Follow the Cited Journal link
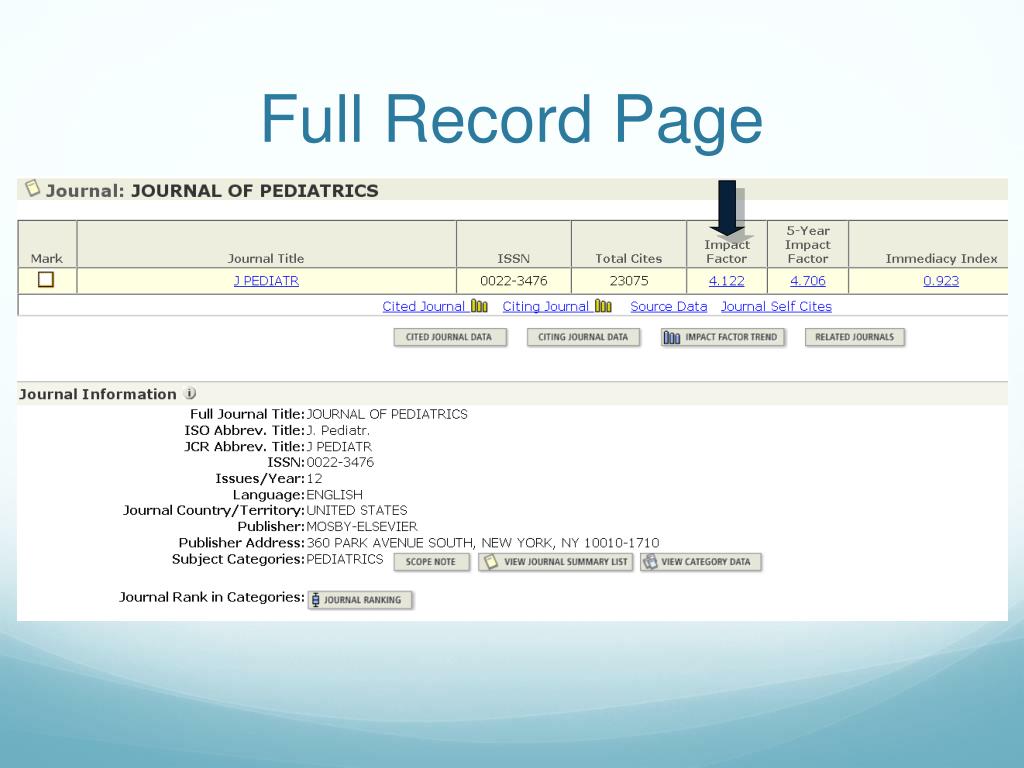Image resolution: width=1024 pixels, height=768 pixels. 423,306
